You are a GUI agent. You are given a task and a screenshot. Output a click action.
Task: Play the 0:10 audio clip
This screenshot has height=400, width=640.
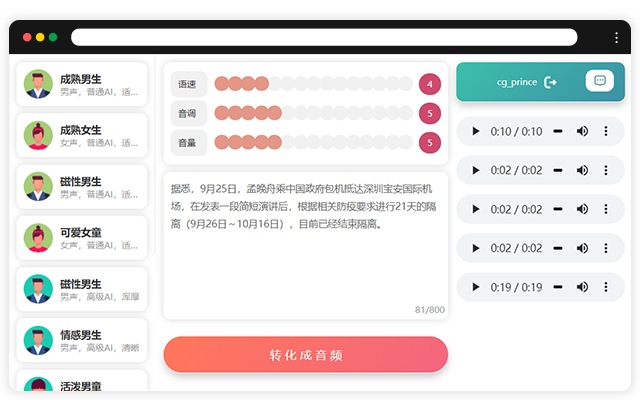476,131
